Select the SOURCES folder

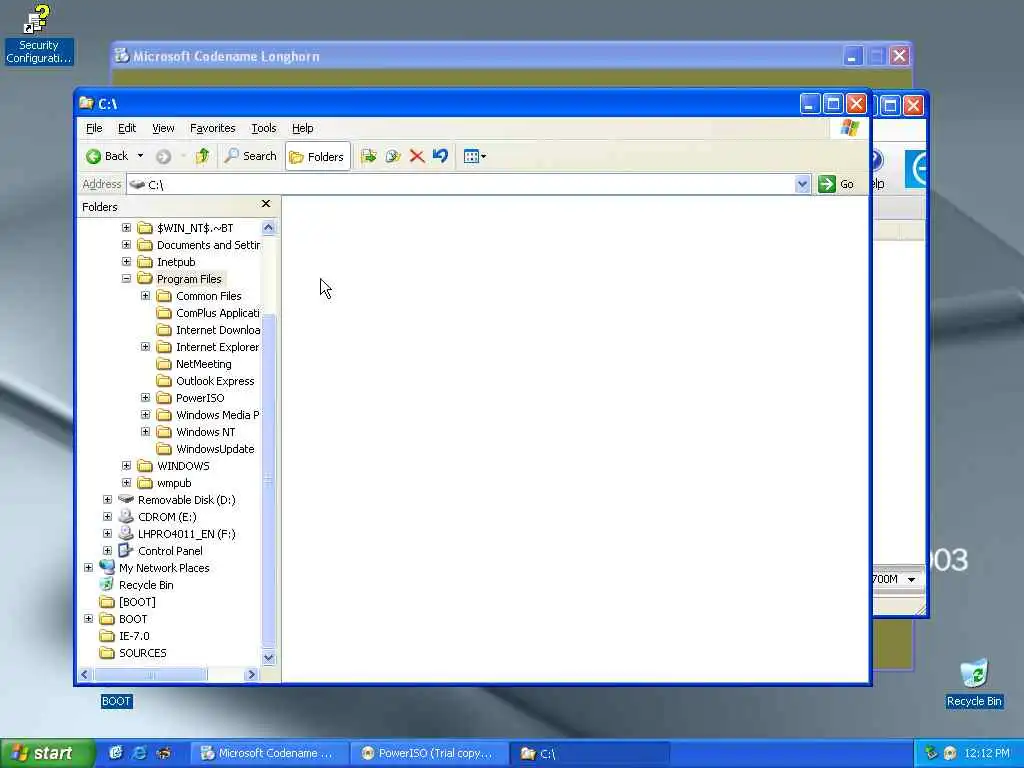coord(142,652)
